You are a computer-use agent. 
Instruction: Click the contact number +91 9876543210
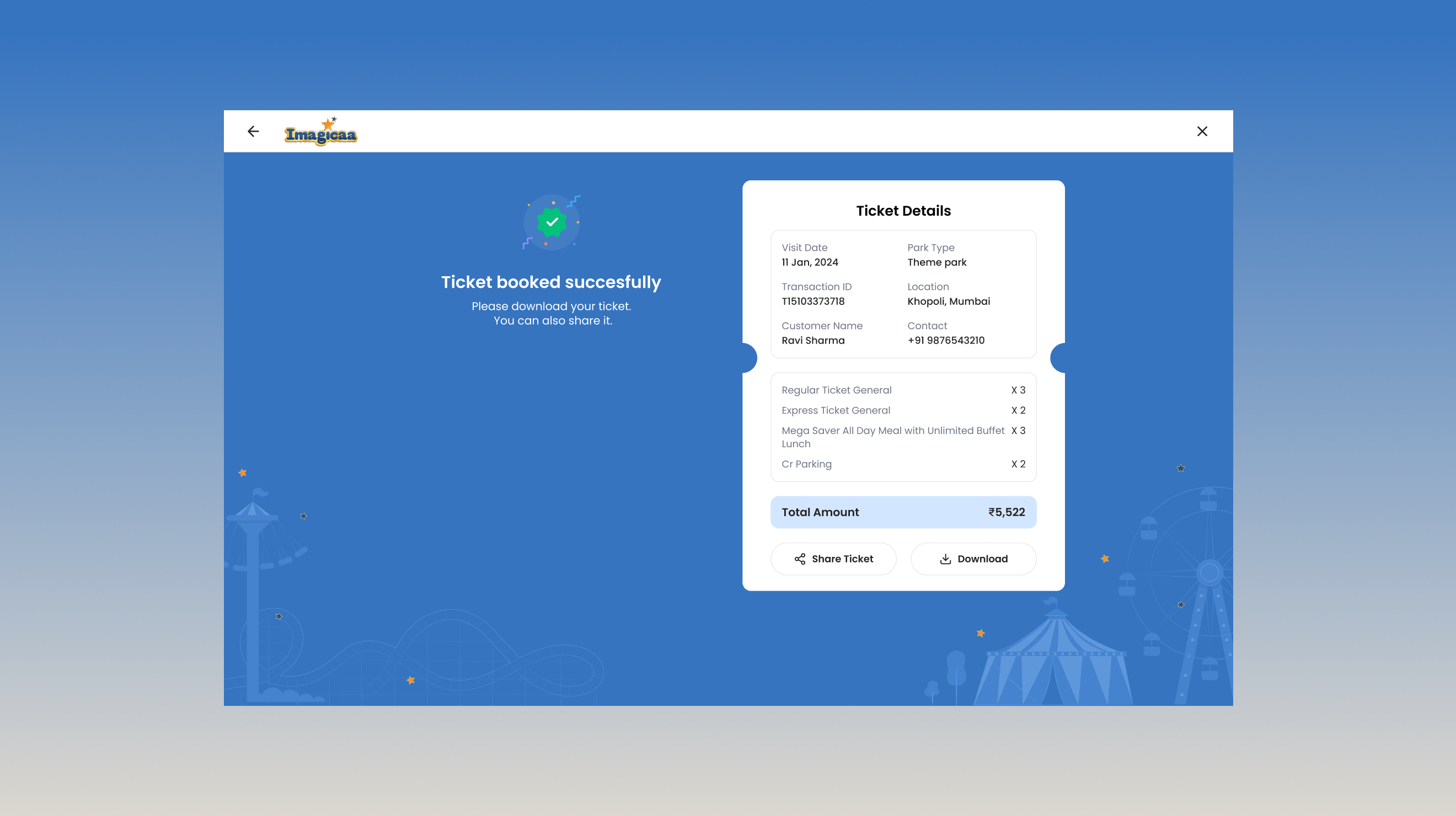tap(946, 340)
